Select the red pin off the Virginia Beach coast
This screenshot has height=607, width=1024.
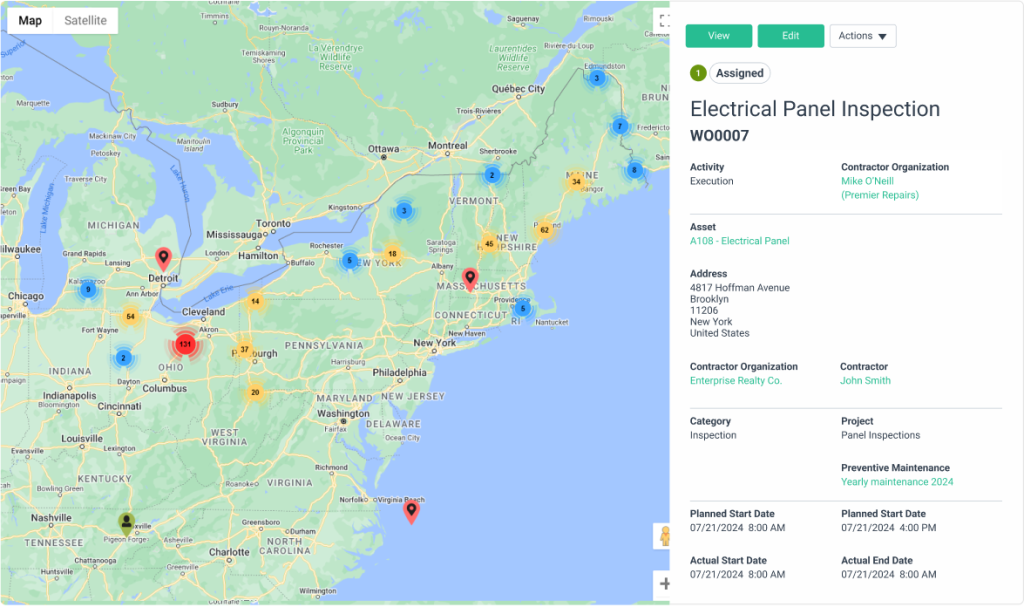[x=411, y=510]
